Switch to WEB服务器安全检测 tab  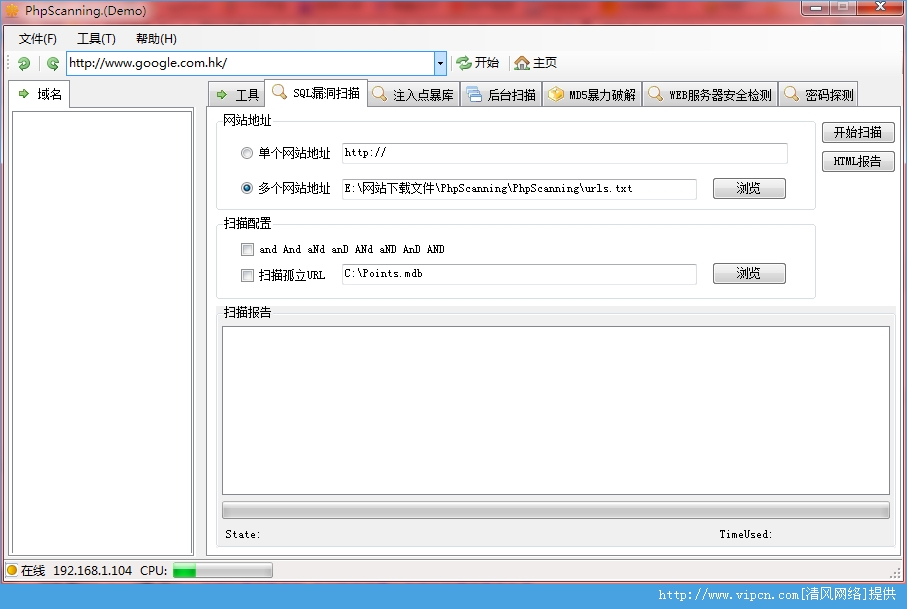pos(710,95)
